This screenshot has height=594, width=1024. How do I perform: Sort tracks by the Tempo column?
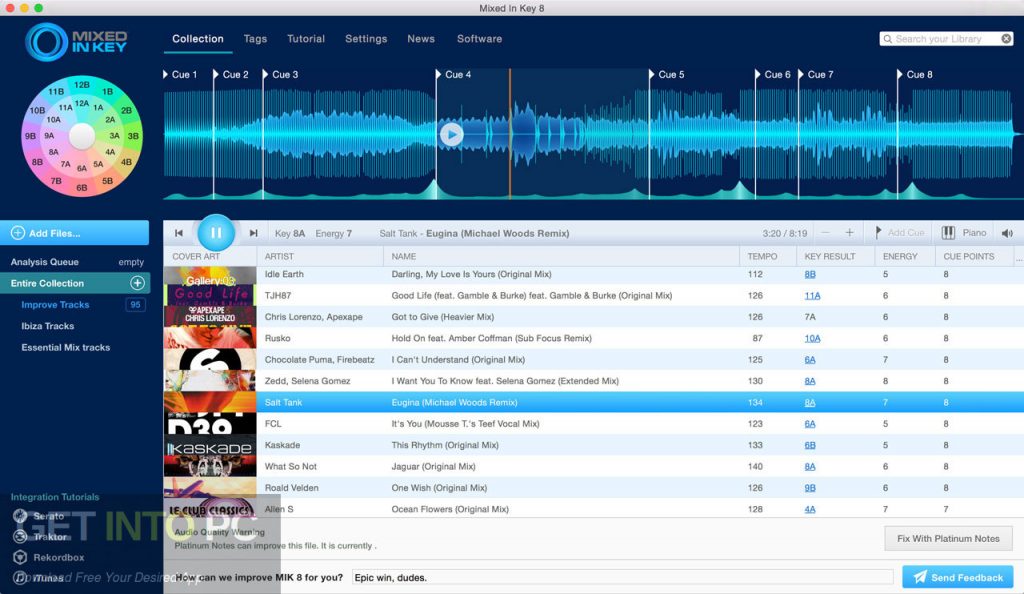tap(767, 257)
